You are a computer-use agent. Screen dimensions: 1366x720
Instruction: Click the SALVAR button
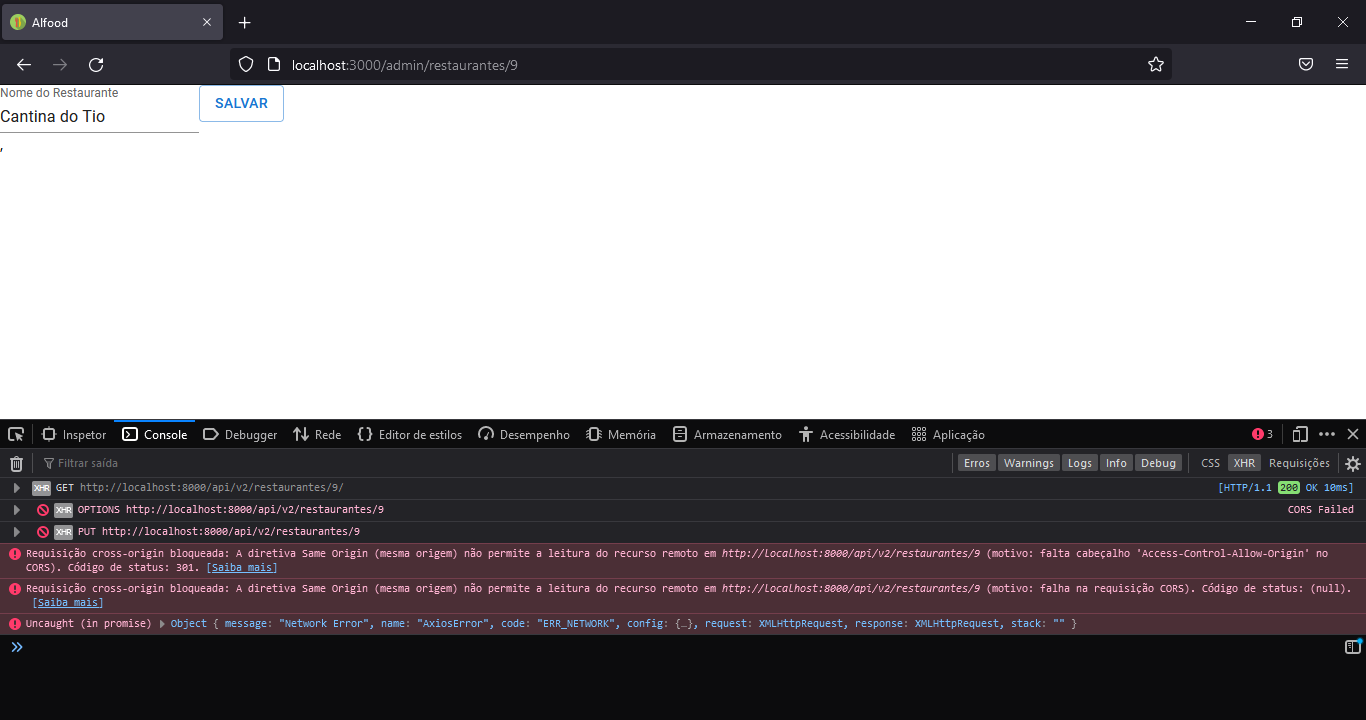point(241,103)
